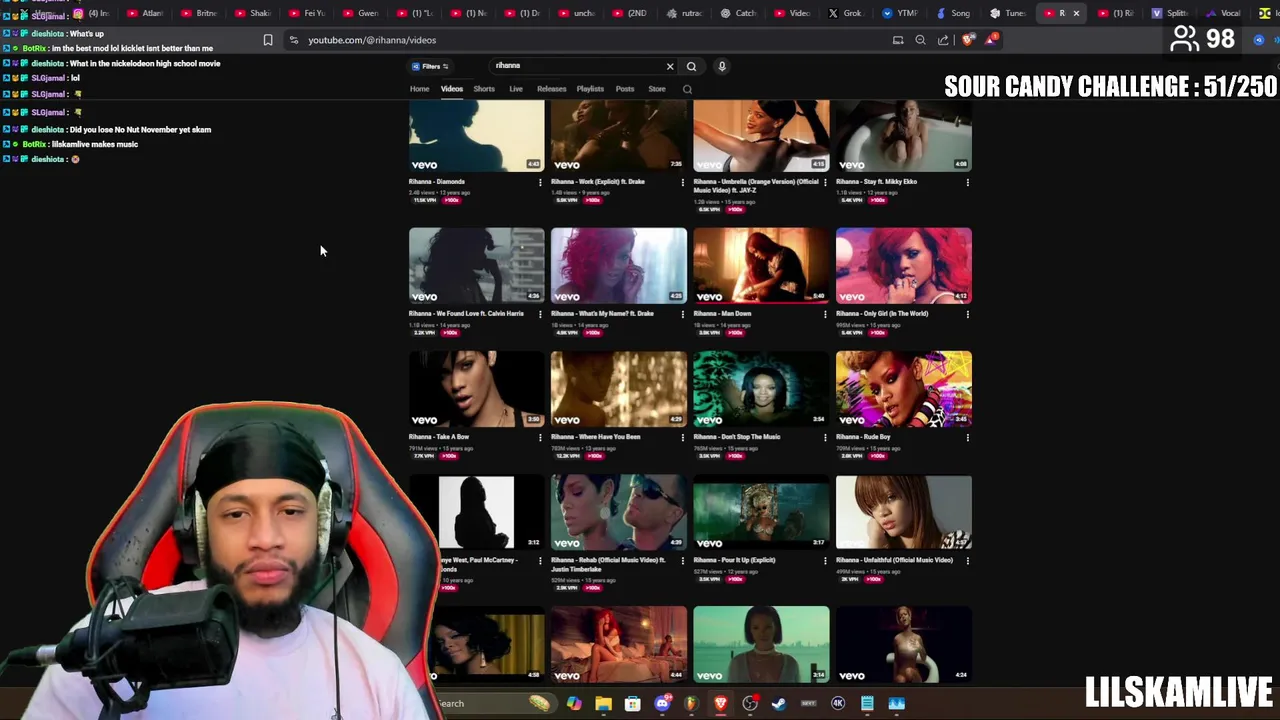Open What's My Name? video thumbnail

619,265
